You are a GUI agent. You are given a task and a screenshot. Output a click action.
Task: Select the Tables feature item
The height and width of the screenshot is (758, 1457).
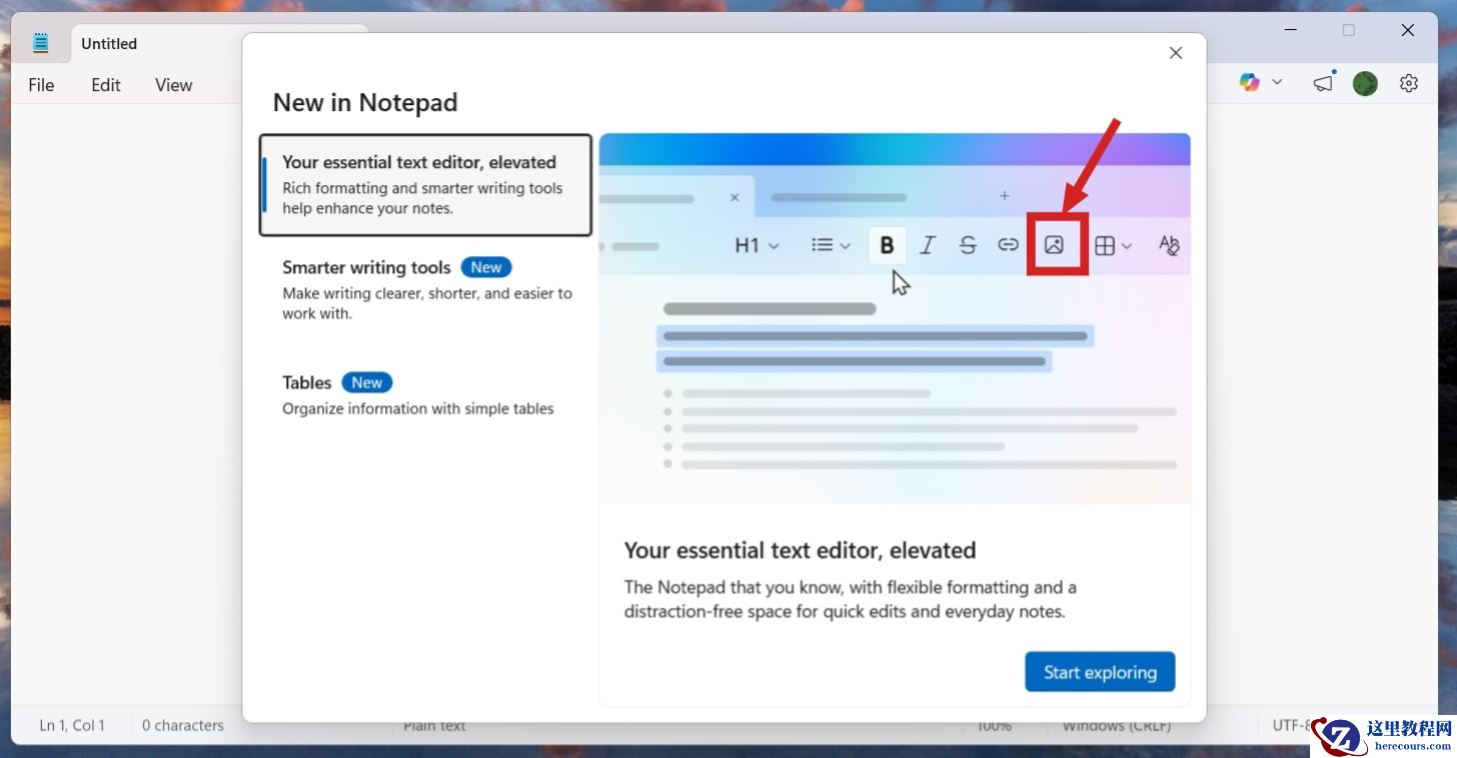pos(426,395)
